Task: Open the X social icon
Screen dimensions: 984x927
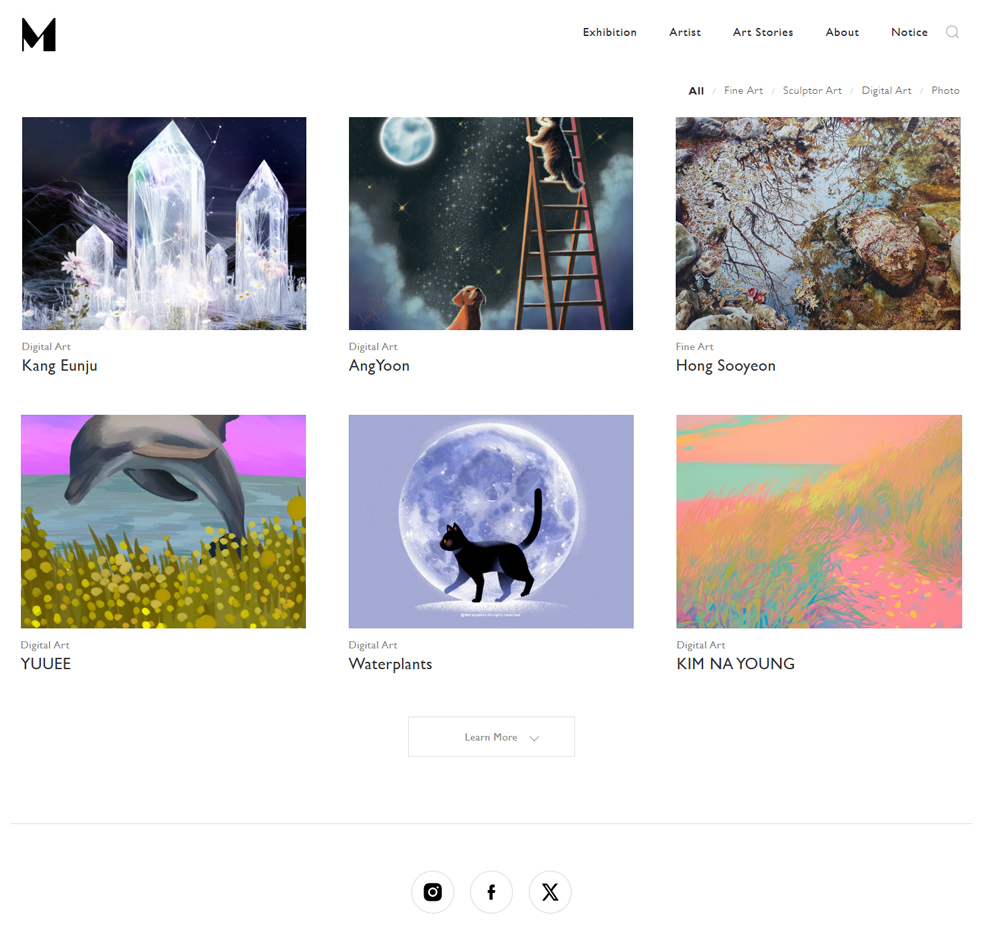Action: 550,892
